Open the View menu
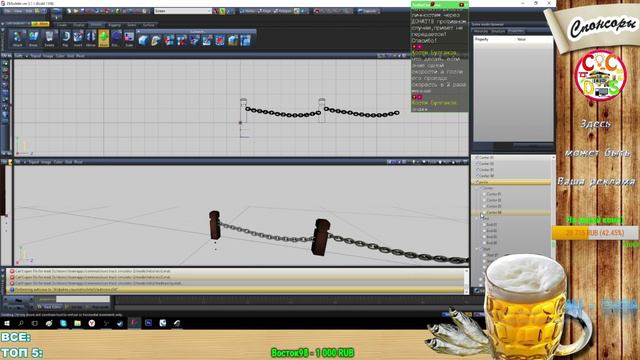Viewport: 640px width, 360px height. [18, 11]
